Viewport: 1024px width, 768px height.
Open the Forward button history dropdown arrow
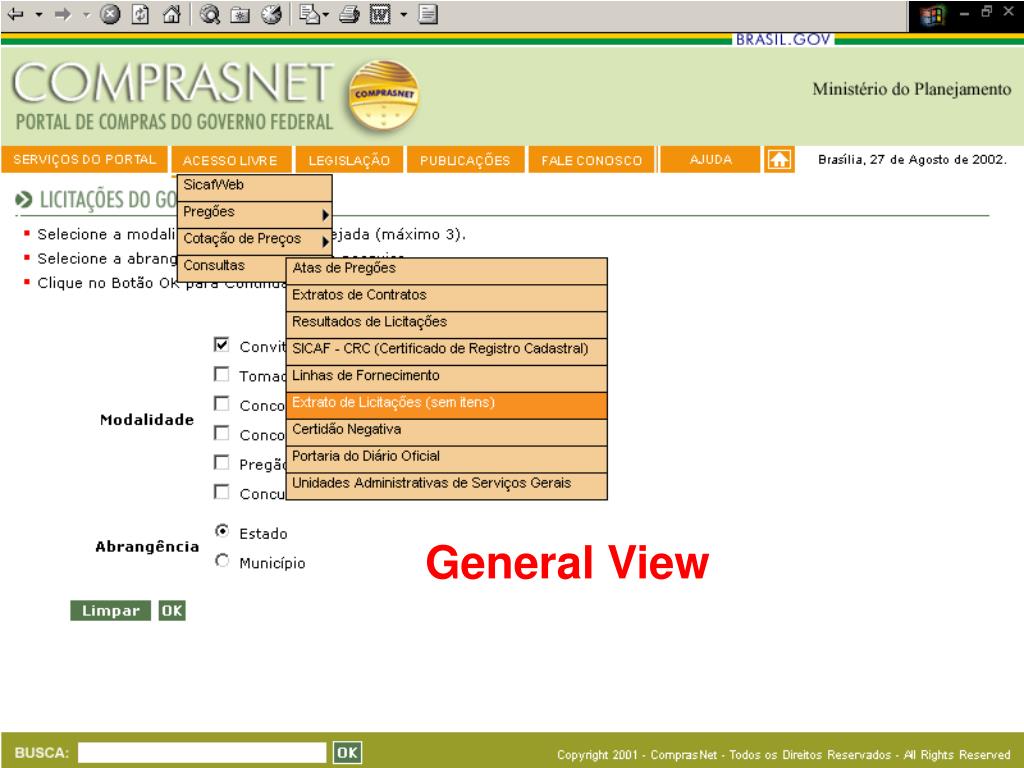(86, 14)
